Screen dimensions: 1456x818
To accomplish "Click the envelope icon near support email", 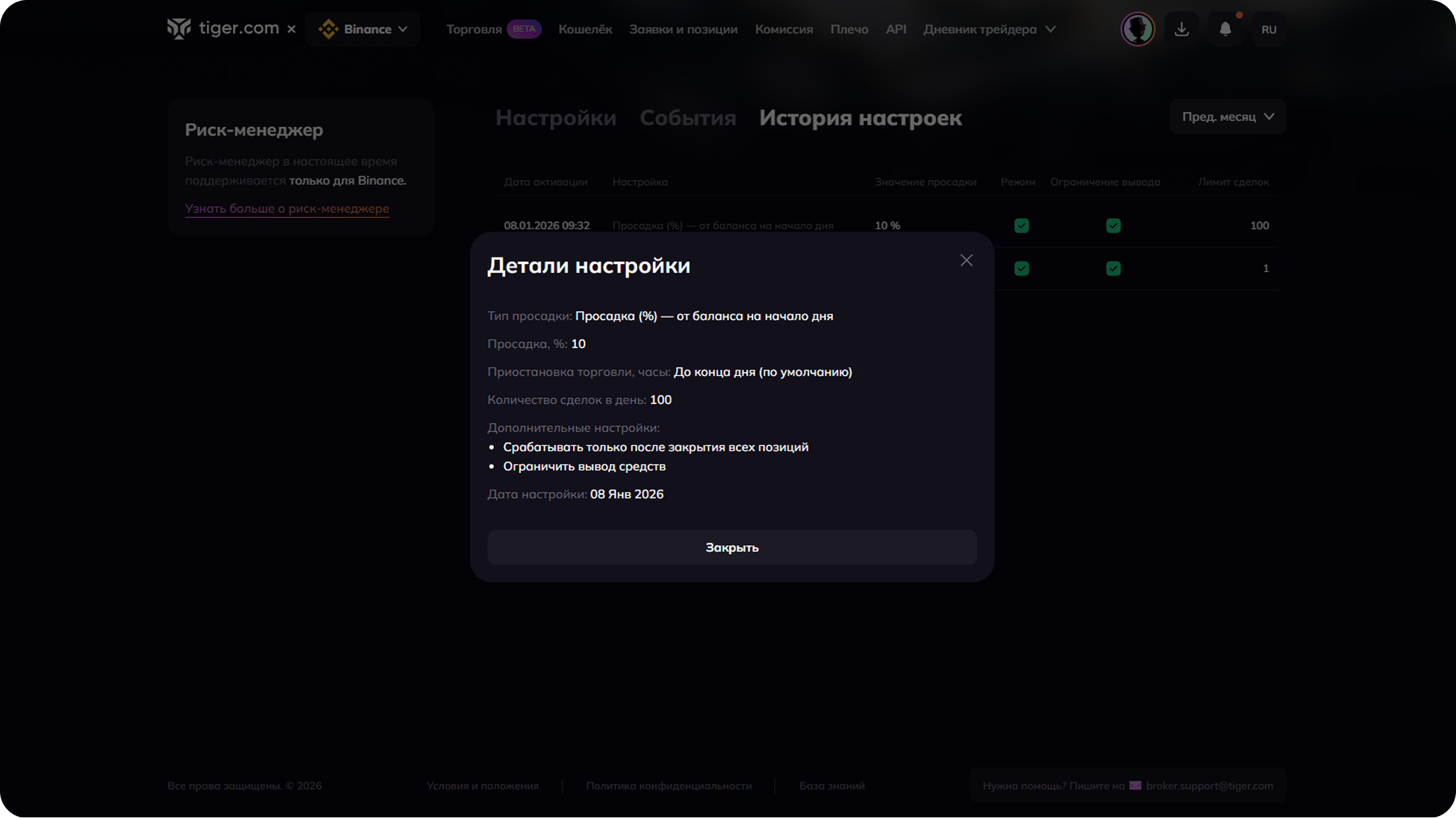I will pyautogui.click(x=1135, y=785).
